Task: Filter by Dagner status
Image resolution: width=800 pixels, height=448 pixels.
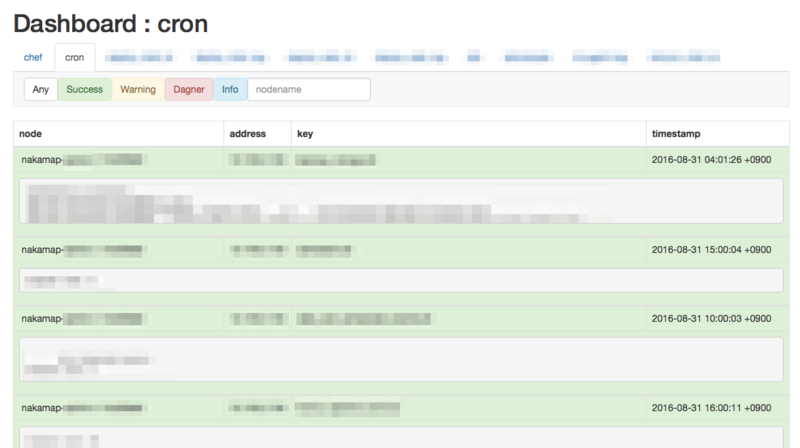Action: pyautogui.click(x=189, y=89)
